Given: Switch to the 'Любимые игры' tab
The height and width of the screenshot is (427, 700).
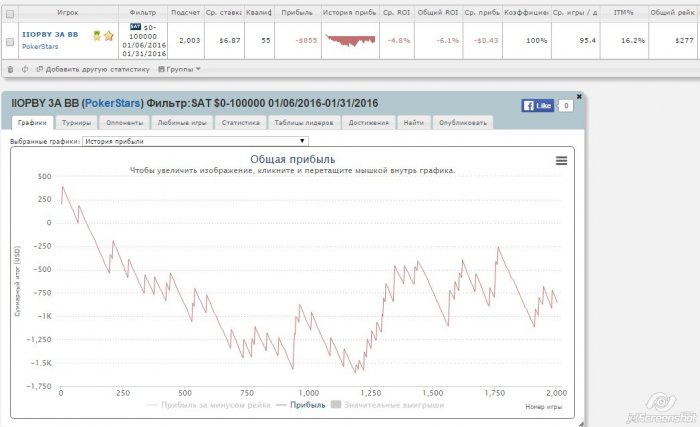Looking at the screenshot, I should [182, 122].
